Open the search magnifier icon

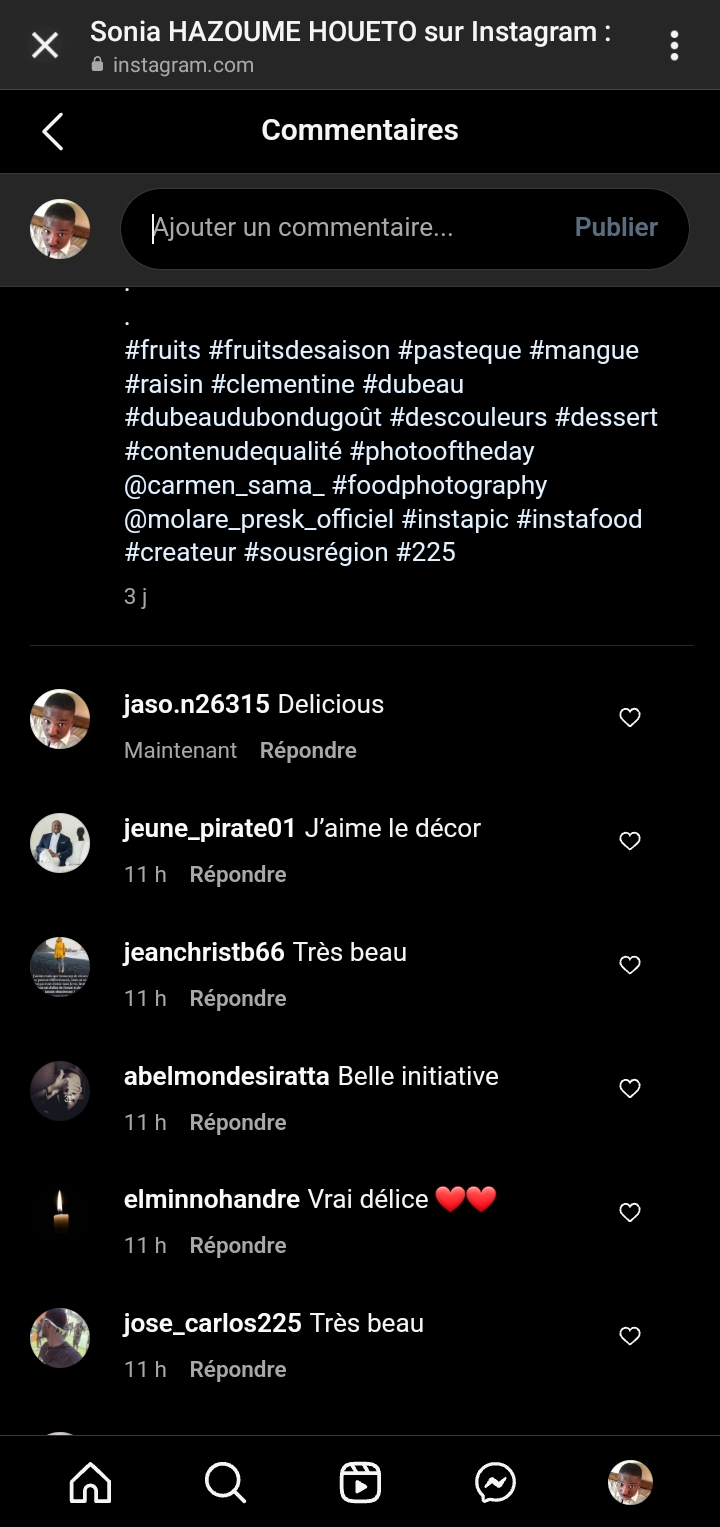click(x=225, y=1482)
